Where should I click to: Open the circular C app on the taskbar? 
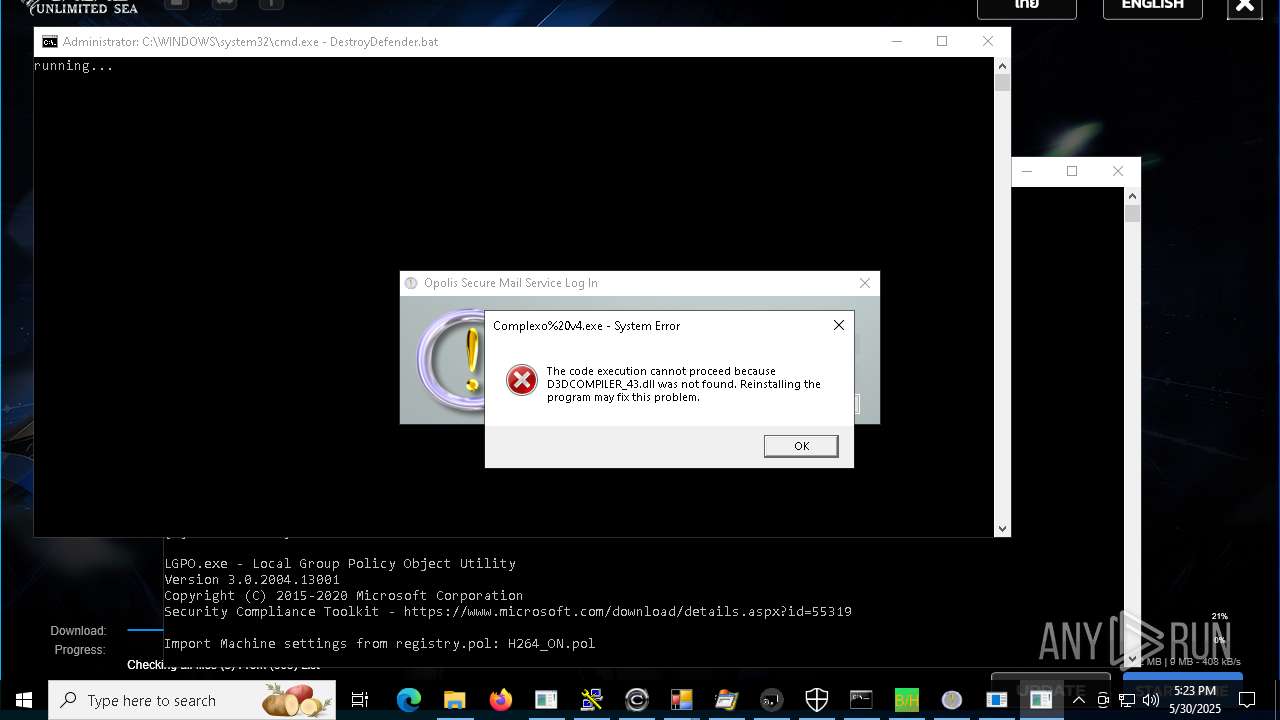[x=636, y=700]
